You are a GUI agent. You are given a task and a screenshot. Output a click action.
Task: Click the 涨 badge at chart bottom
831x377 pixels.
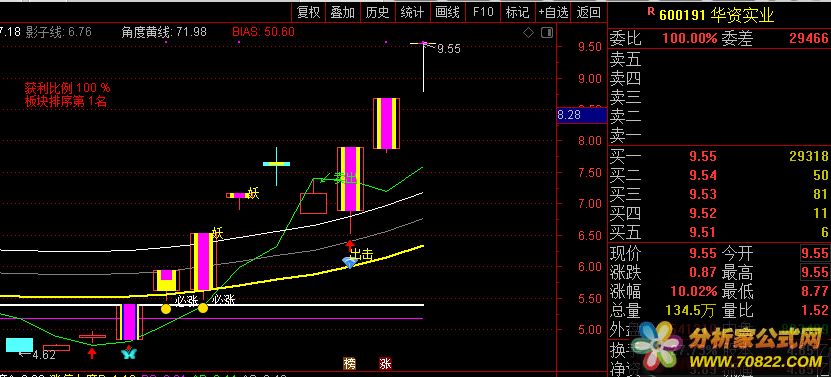(x=385, y=364)
